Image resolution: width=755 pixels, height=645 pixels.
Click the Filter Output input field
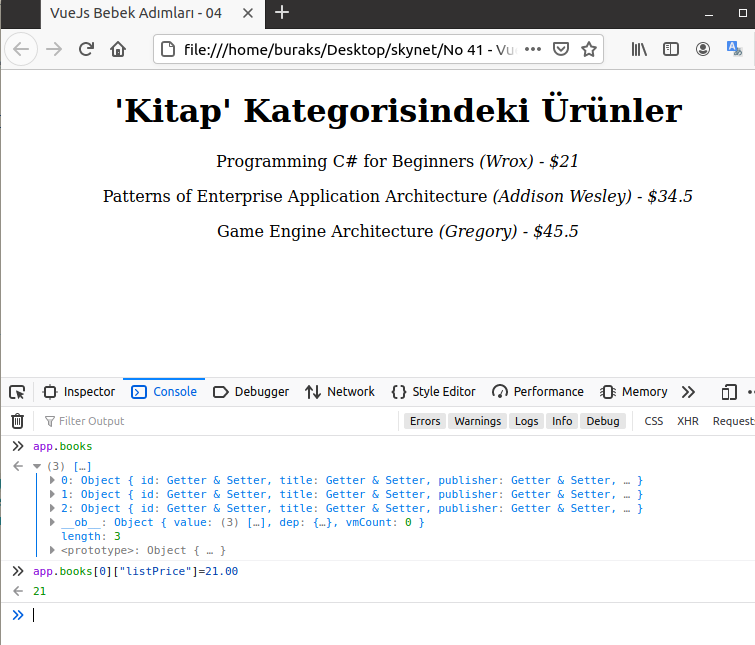pos(221,421)
